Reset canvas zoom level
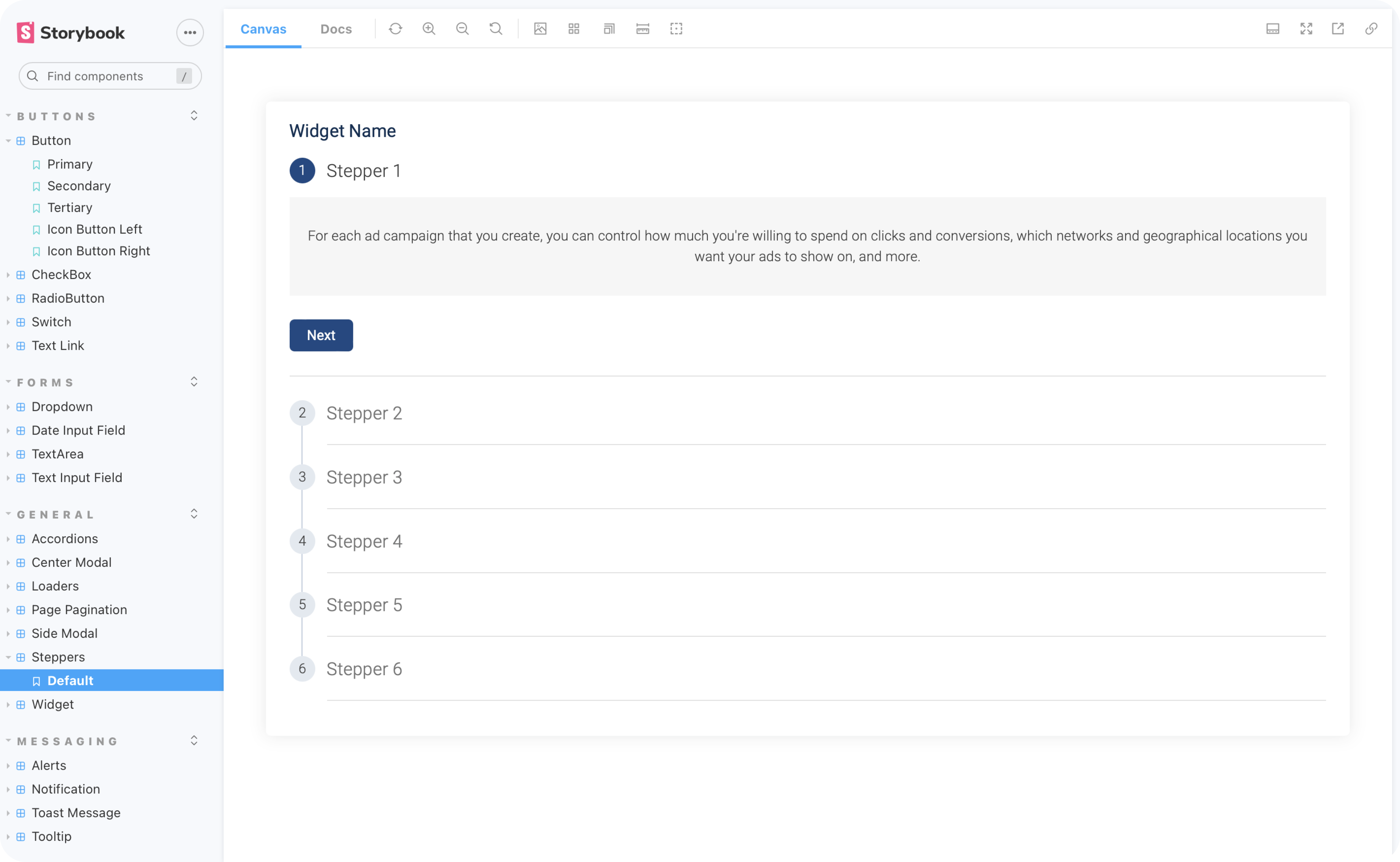This screenshot has height=862, width=1400. pyautogui.click(x=496, y=28)
